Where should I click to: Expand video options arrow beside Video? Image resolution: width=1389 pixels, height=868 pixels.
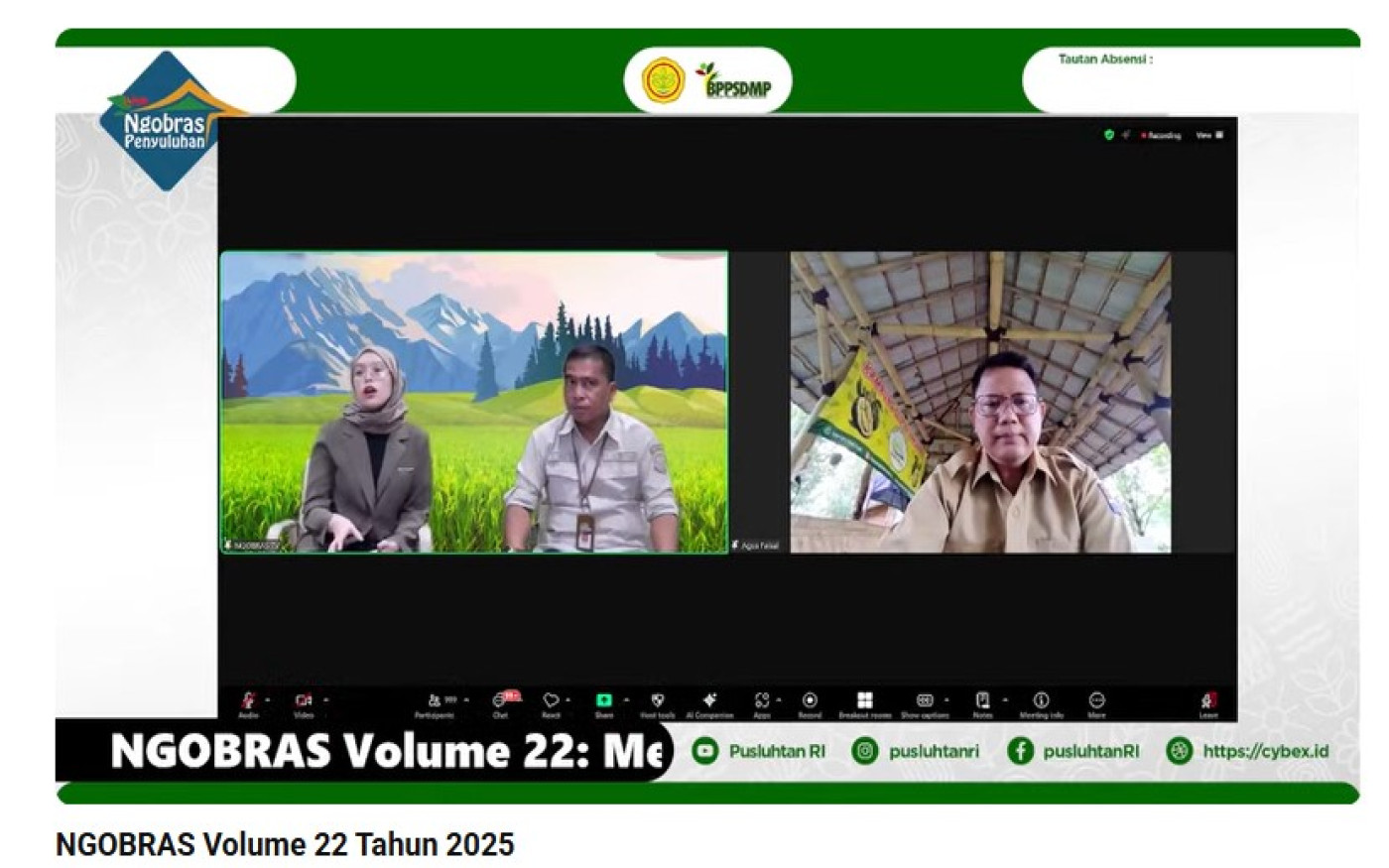click(x=325, y=700)
